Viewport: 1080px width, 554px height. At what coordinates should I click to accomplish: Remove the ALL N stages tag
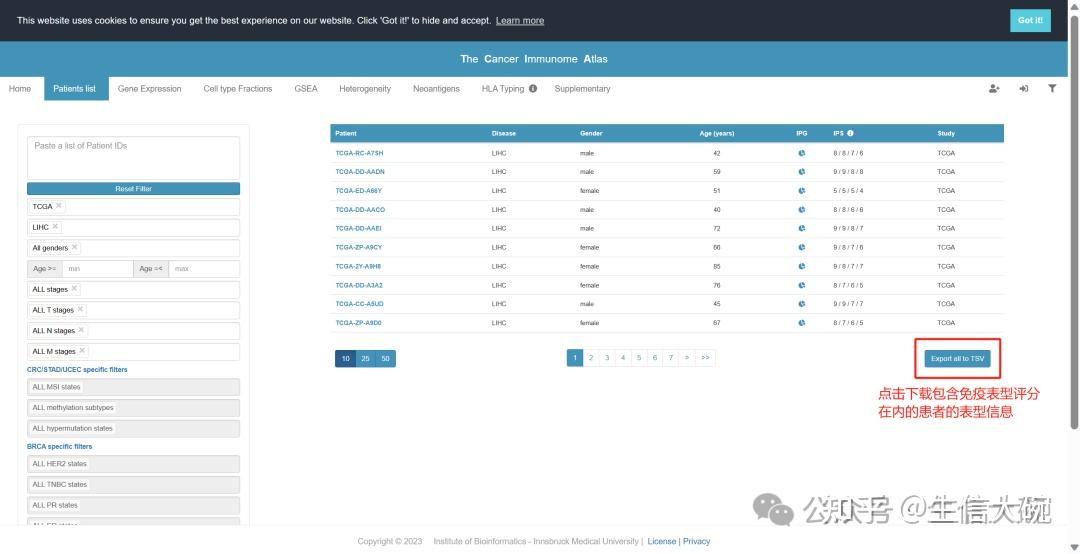pos(81,329)
